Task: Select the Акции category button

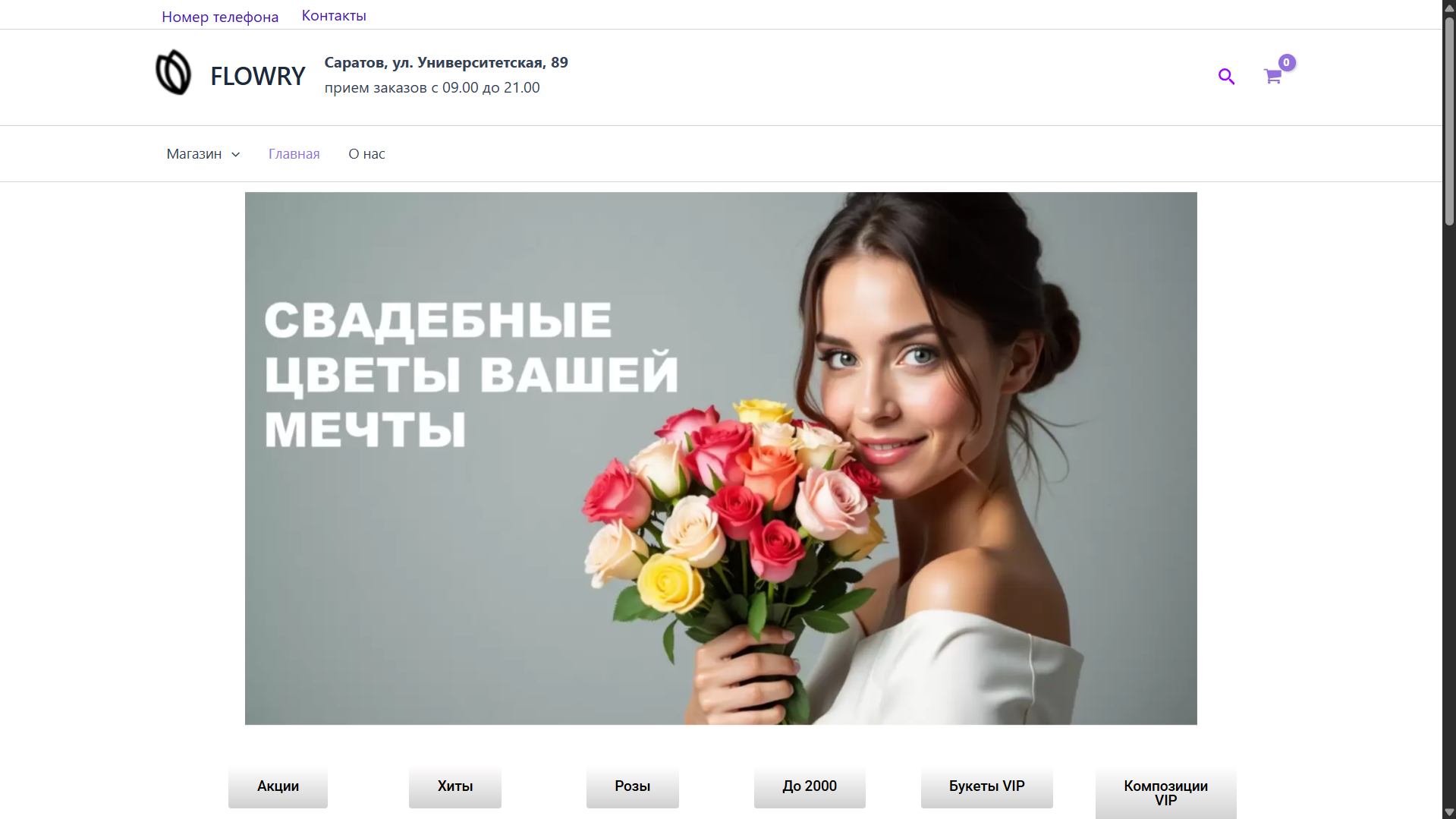Action: coord(278,786)
